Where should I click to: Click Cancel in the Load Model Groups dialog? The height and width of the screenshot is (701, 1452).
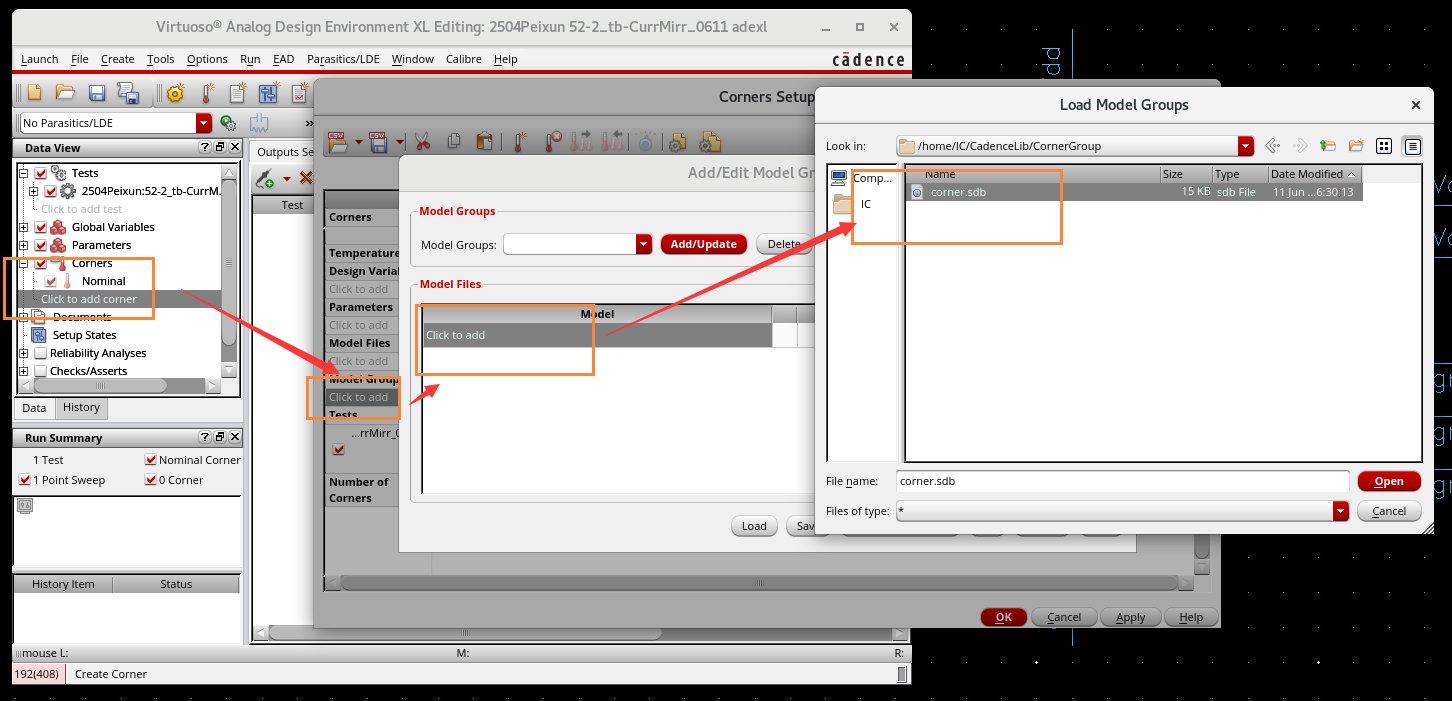(1388, 511)
